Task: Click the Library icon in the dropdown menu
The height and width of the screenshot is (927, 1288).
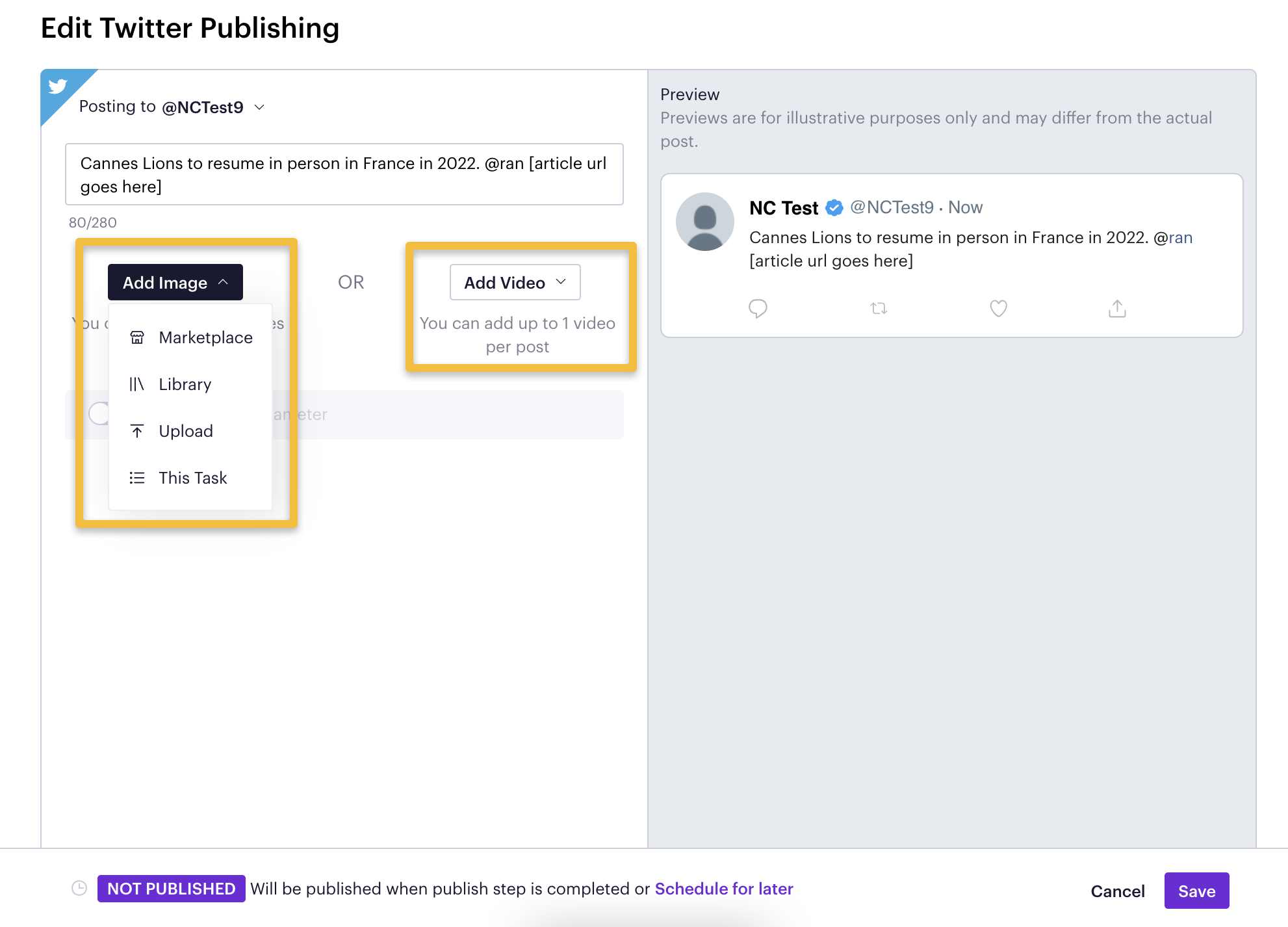Action: coord(137,384)
